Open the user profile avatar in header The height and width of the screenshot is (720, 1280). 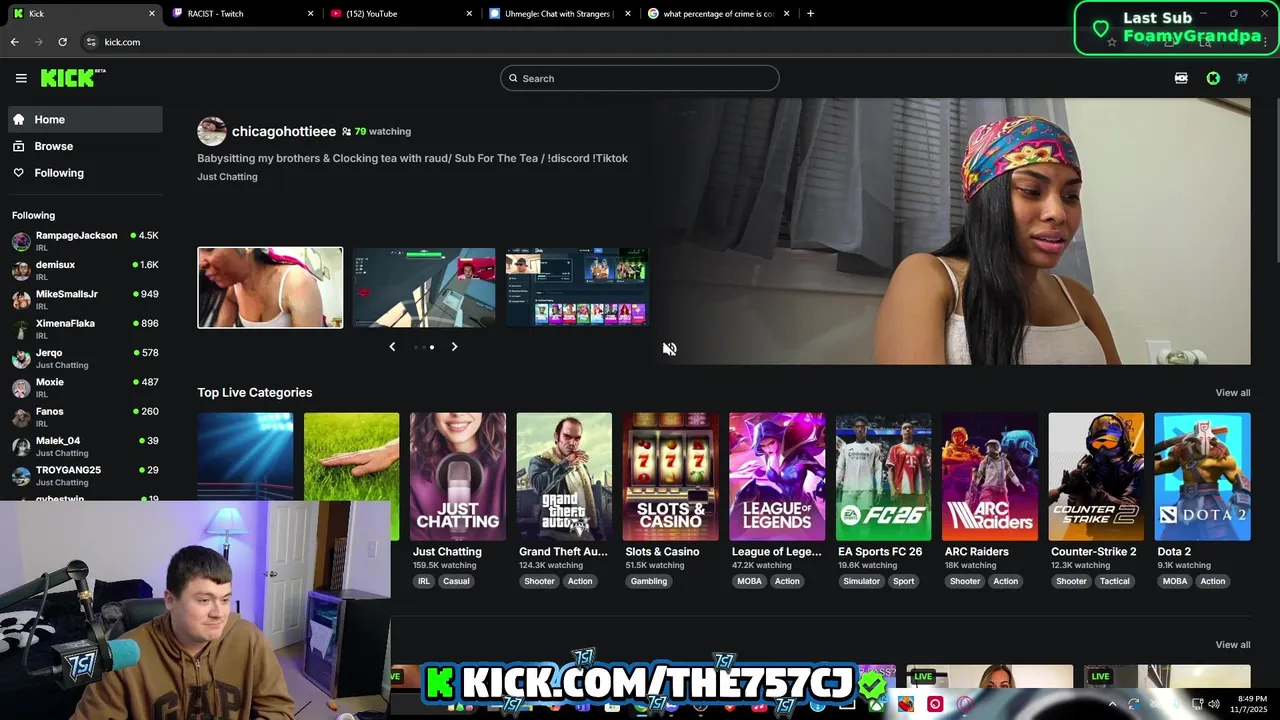(1242, 78)
